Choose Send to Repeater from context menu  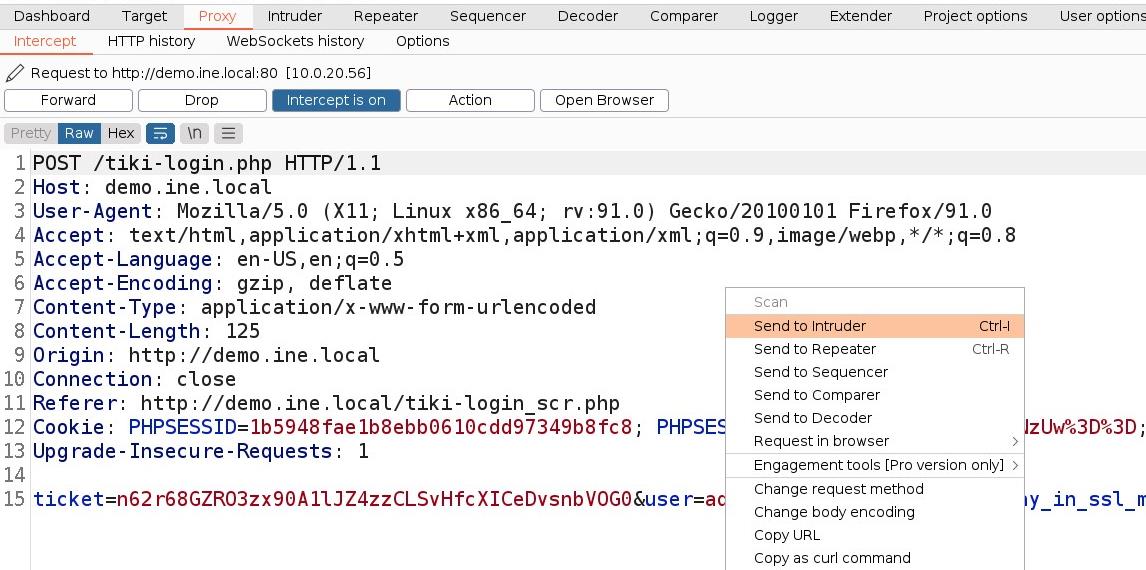pyautogui.click(x=814, y=349)
